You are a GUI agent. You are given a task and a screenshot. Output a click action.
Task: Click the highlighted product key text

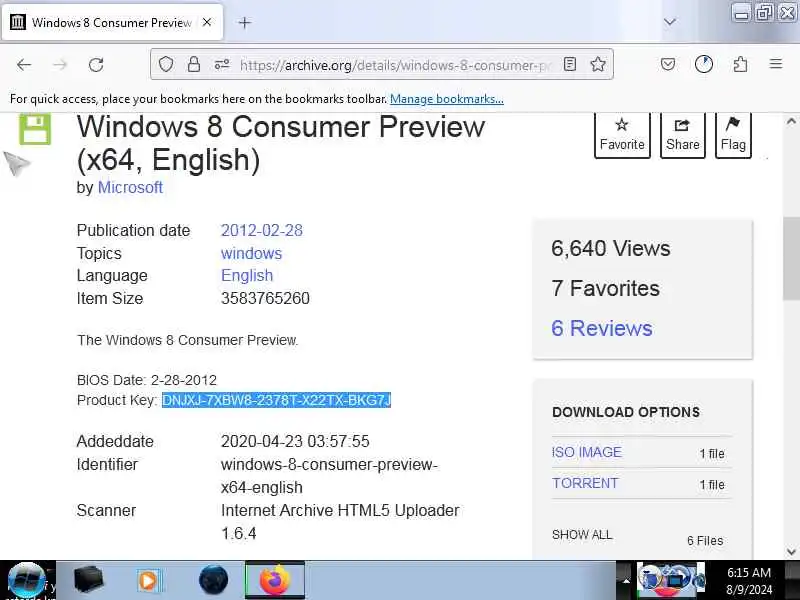(x=277, y=400)
